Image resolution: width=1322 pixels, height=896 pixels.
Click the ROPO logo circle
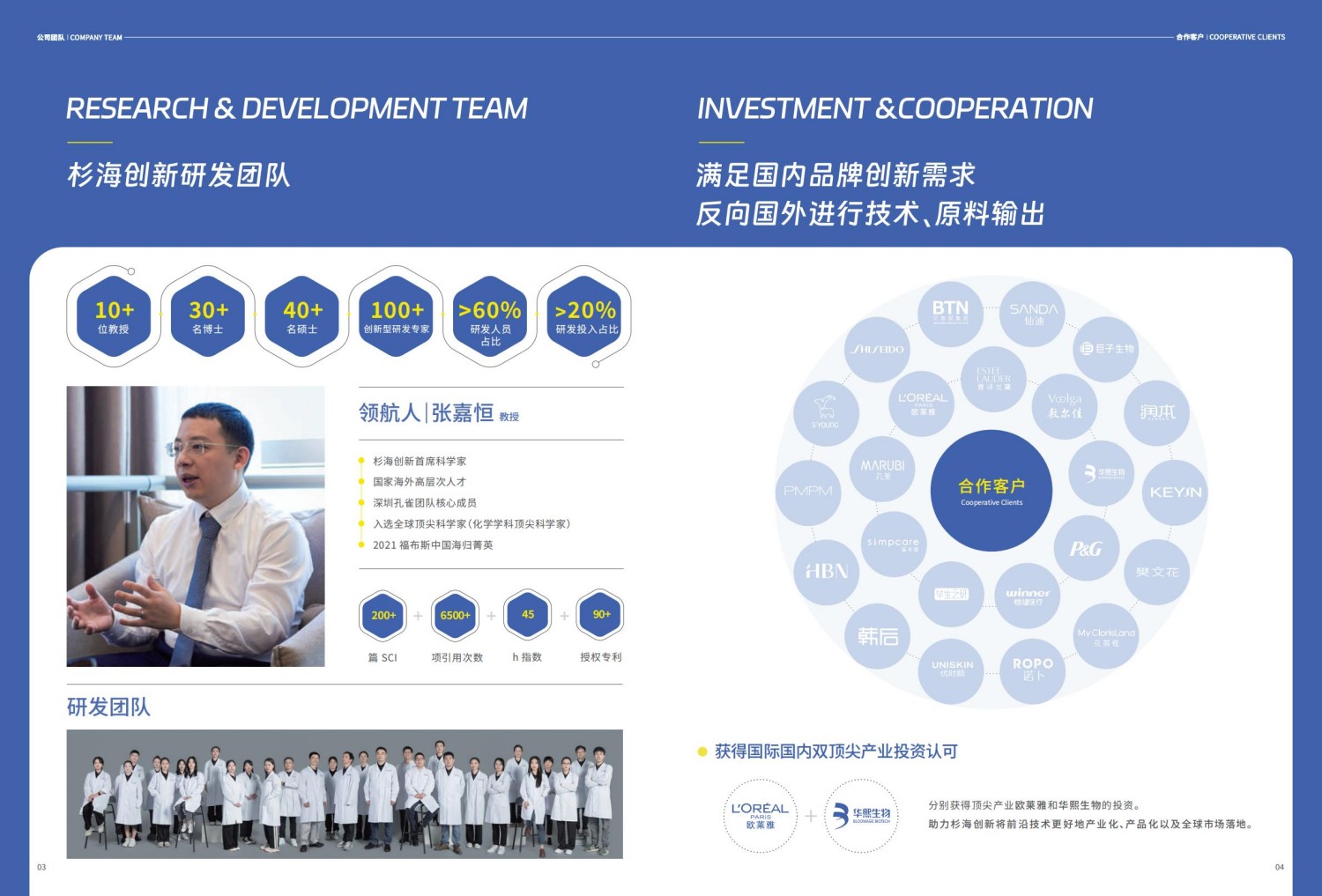click(x=1032, y=670)
